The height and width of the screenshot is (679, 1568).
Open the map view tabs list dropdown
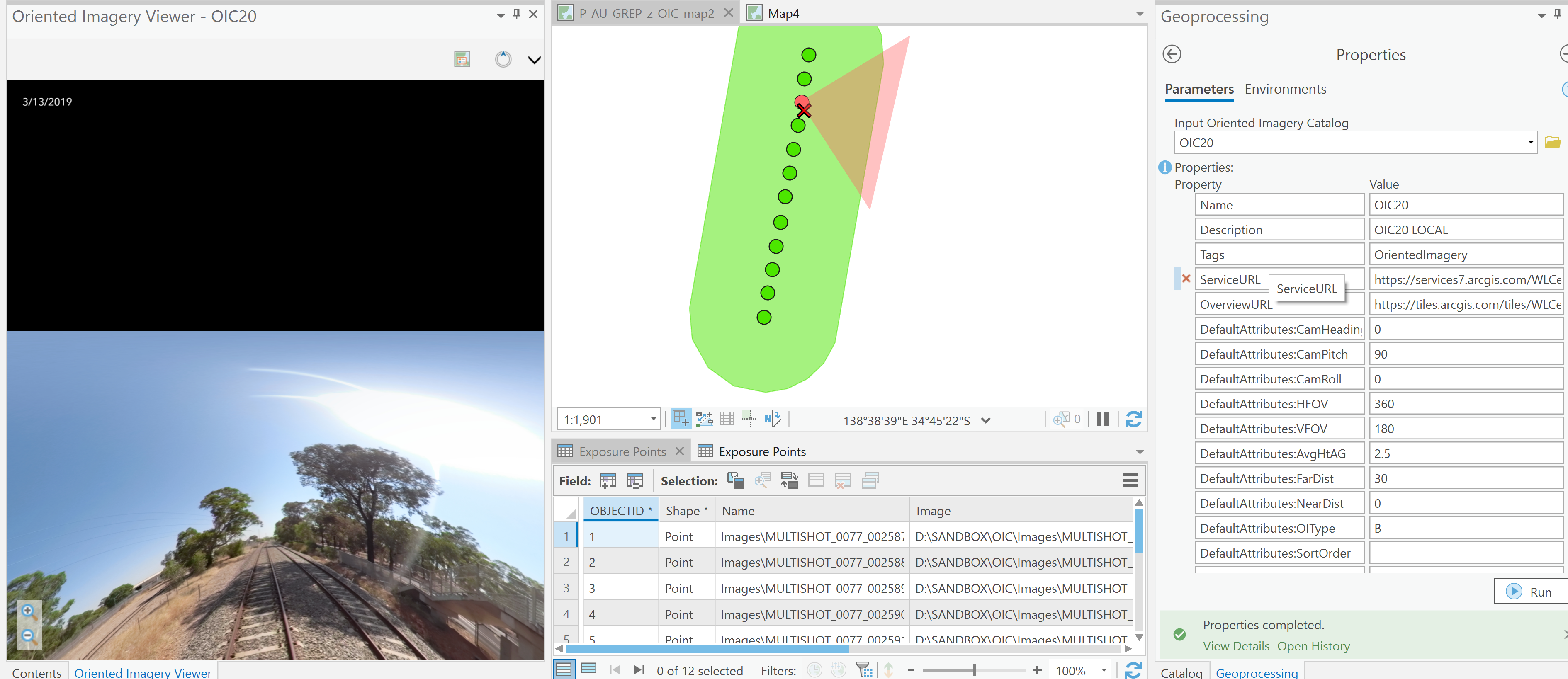(1140, 14)
